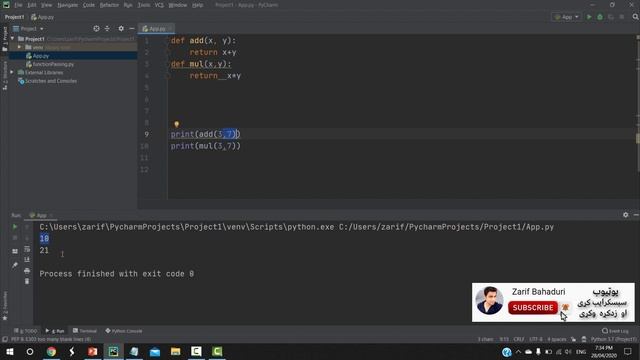Hide the Project tool window with minus icon
Screen dimensions: 640x360
click(x=131, y=29)
